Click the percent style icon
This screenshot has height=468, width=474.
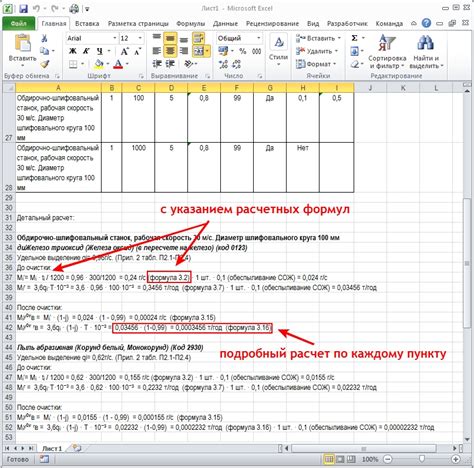[x=243, y=51]
